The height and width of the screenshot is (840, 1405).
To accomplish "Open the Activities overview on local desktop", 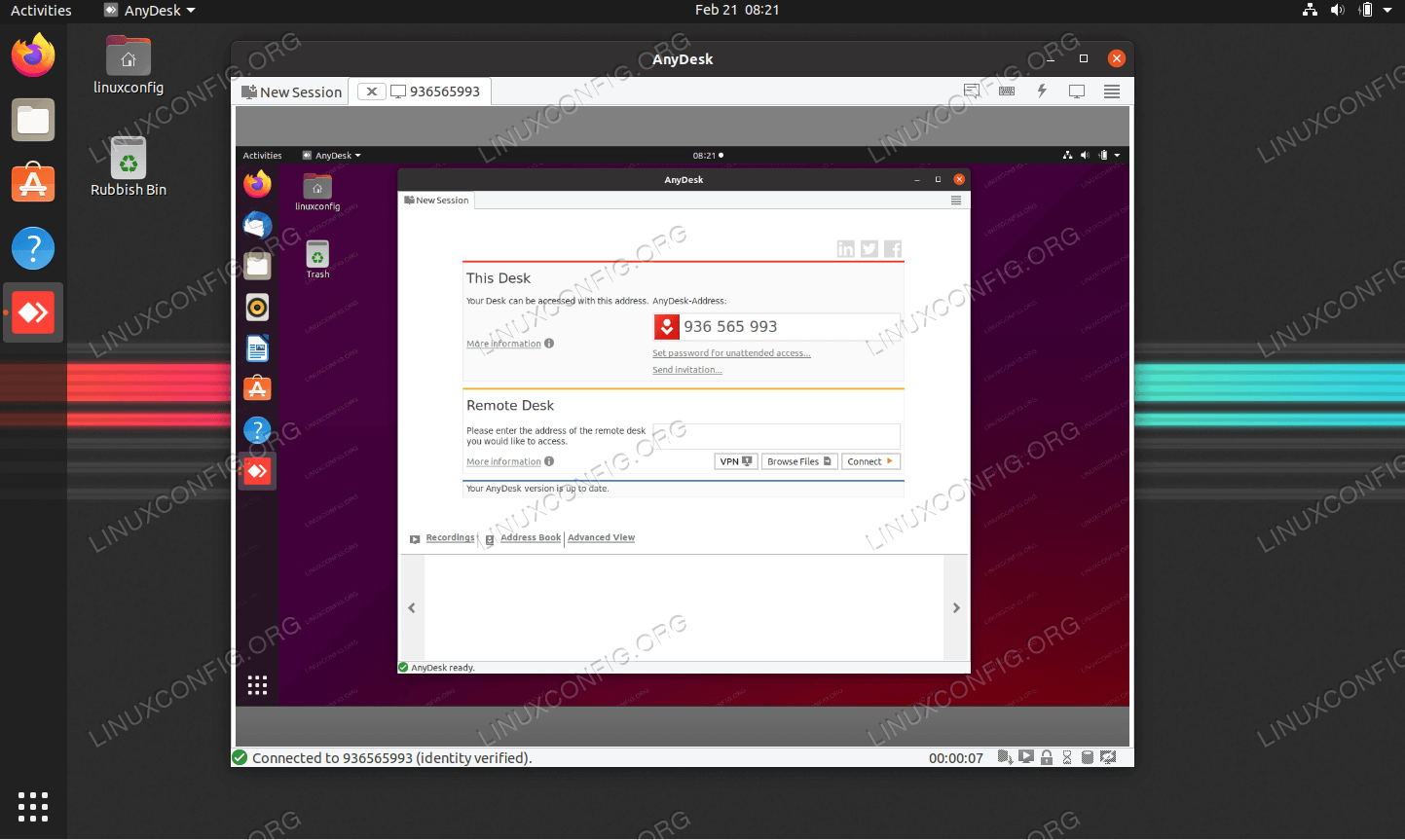I will 41,10.
